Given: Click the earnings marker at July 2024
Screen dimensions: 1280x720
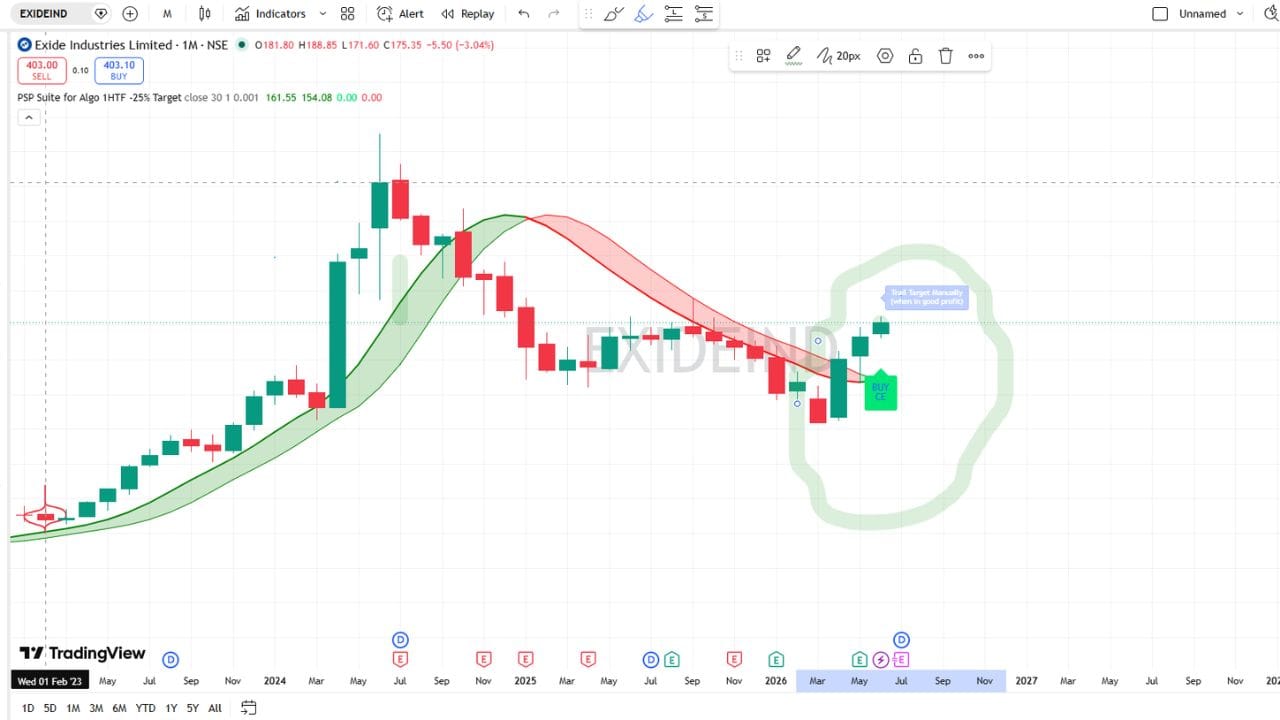Looking at the screenshot, I should coord(400,659).
